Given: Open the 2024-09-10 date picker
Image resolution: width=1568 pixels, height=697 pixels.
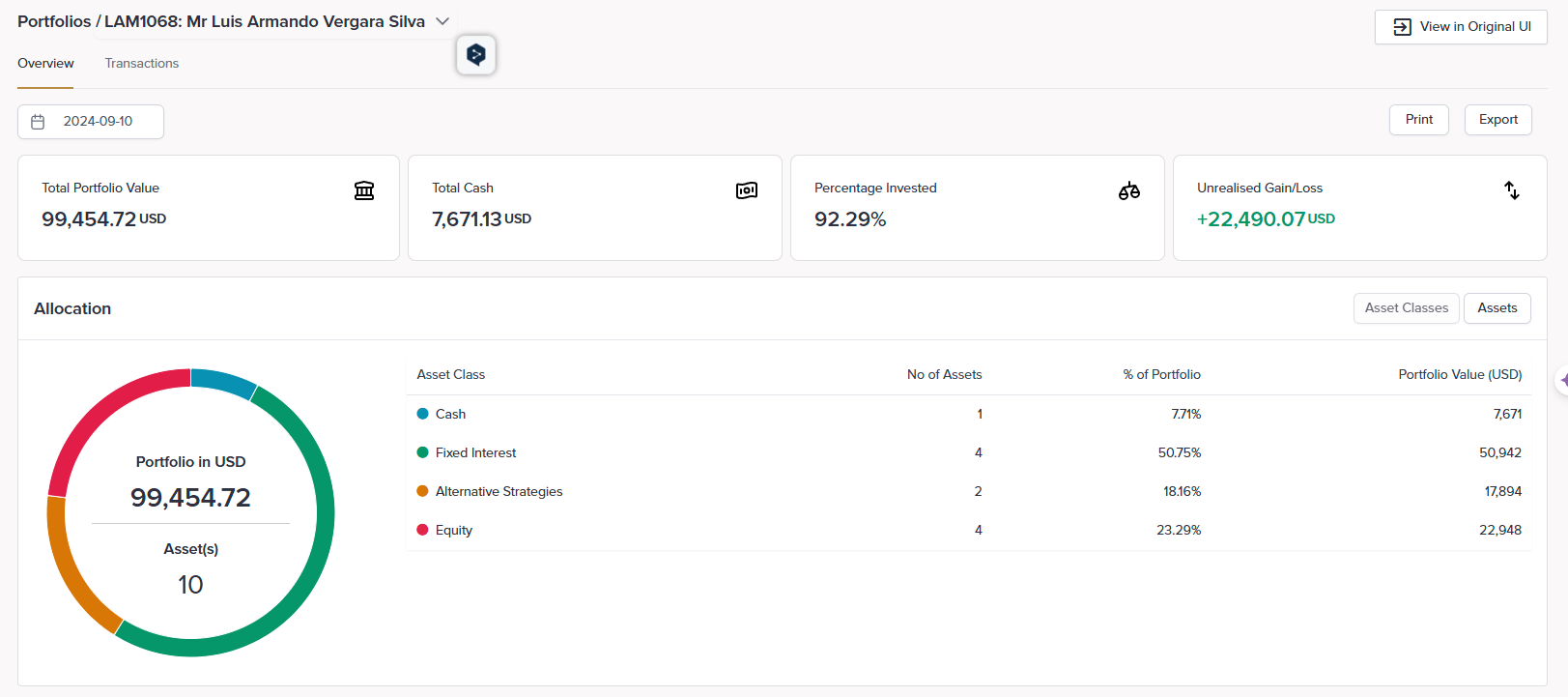Looking at the screenshot, I should point(98,122).
